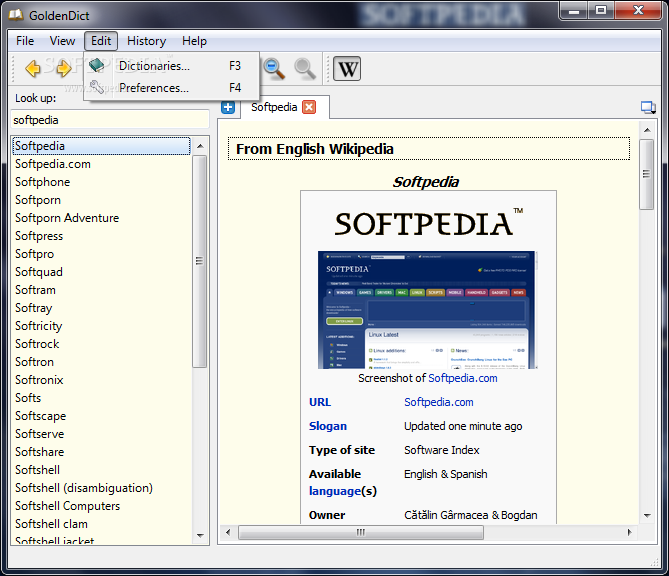Open the Softpedia.com link in screenshot caption
The height and width of the screenshot is (576, 669).
(462, 378)
